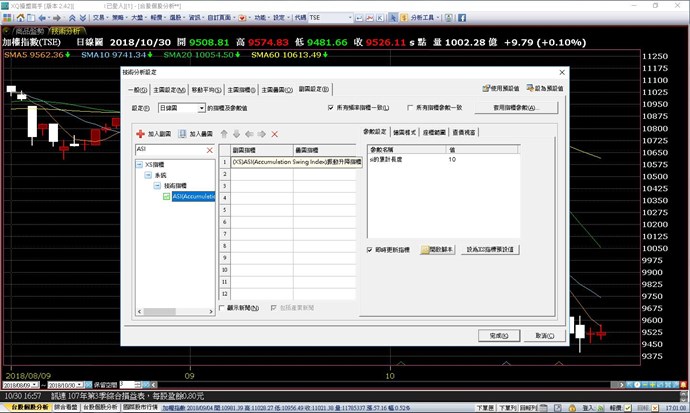The image size is (690, 413).
Task: Collapse the 技術指標 tree node
Action: coord(157,186)
